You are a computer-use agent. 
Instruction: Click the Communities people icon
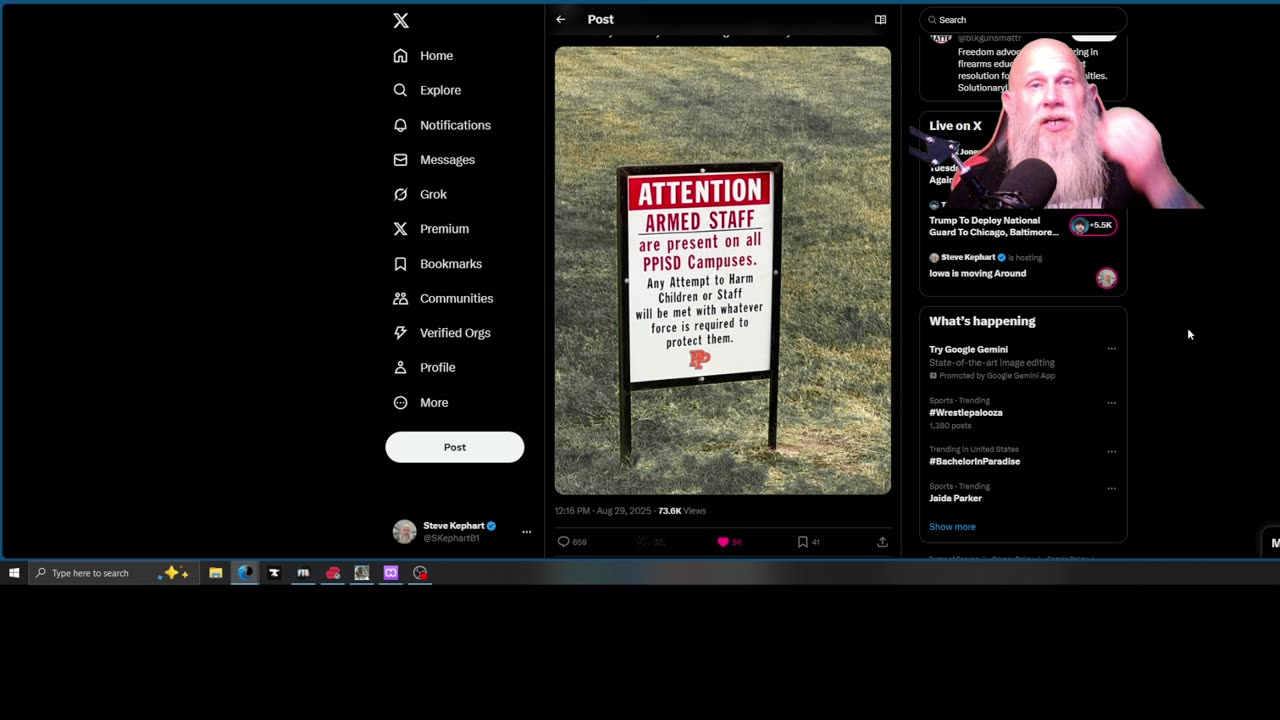pyautogui.click(x=400, y=298)
